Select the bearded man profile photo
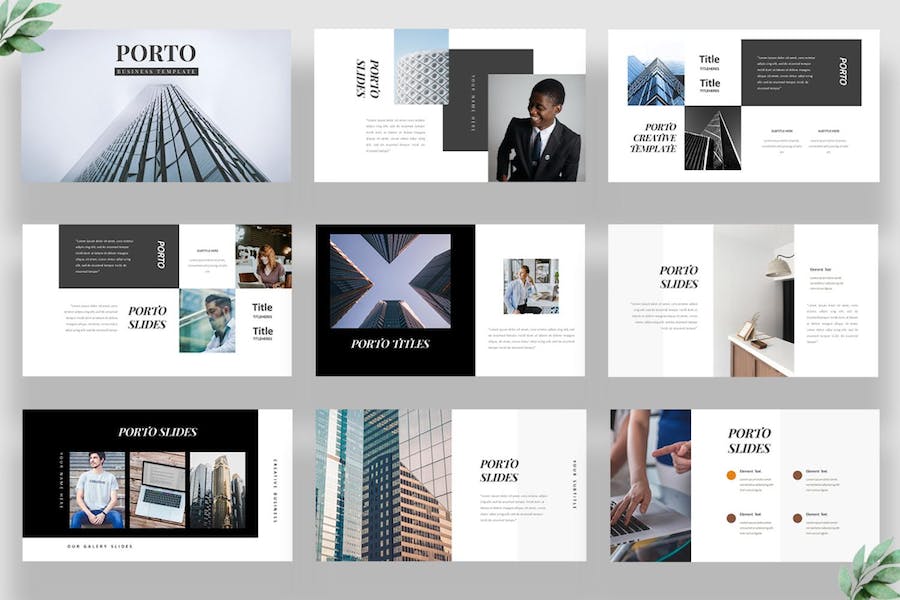 (x=207, y=320)
